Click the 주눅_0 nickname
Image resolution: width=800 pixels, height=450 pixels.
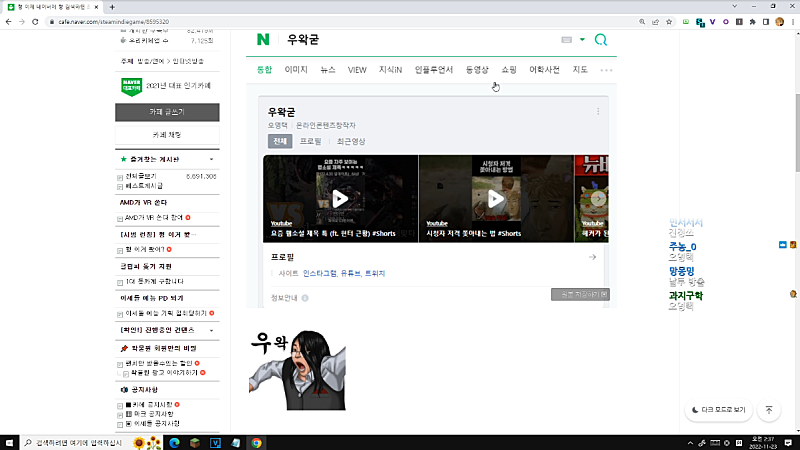click(x=683, y=246)
